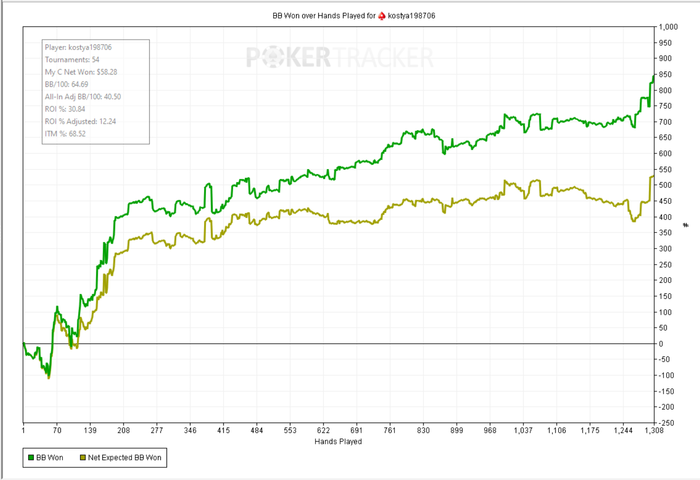The image size is (700, 480).
Task: Click the y-axis value 800
Action: coord(665,90)
